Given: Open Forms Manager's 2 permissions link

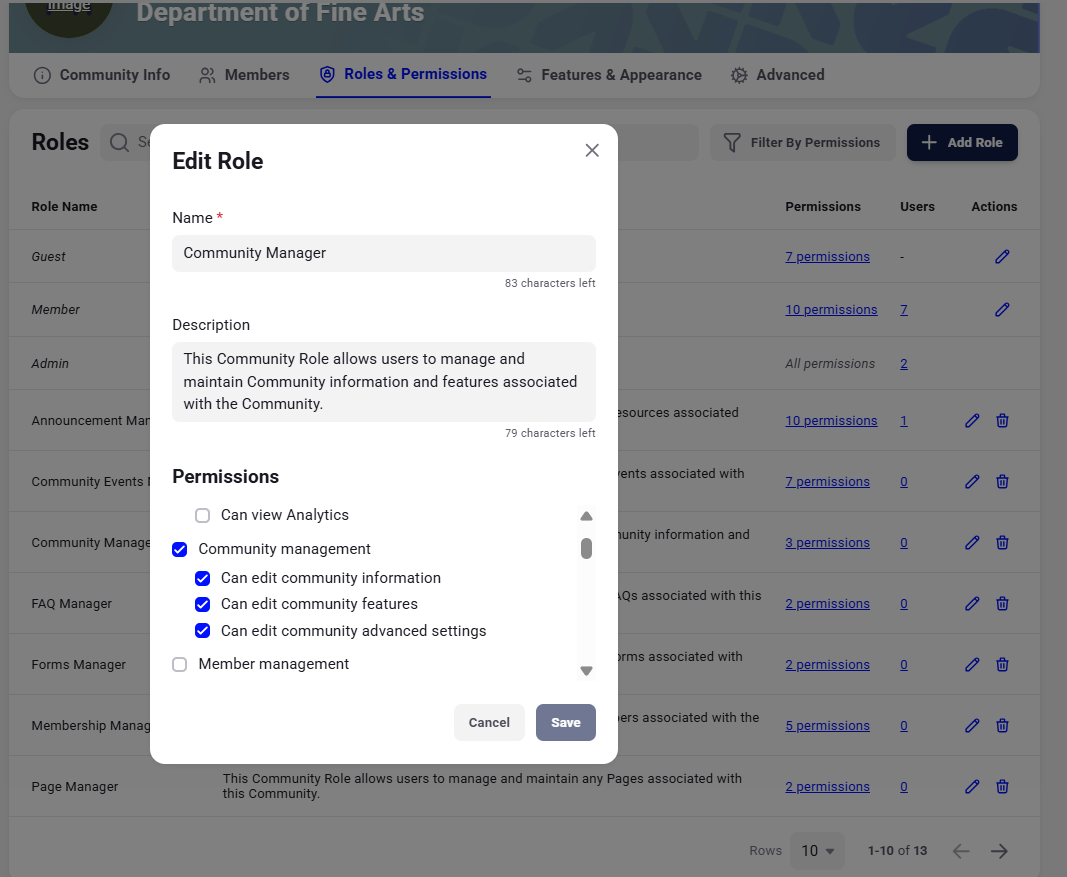Looking at the screenshot, I should tap(827, 665).
